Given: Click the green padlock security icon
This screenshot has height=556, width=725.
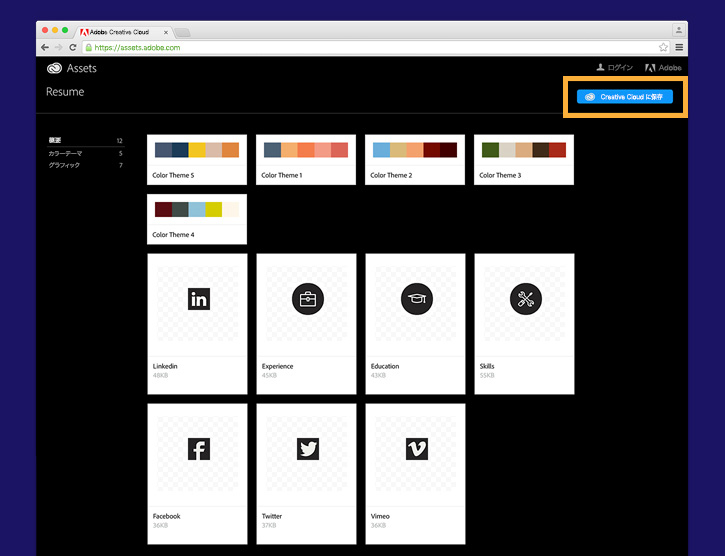Looking at the screenshot, I should pos(89,47).
